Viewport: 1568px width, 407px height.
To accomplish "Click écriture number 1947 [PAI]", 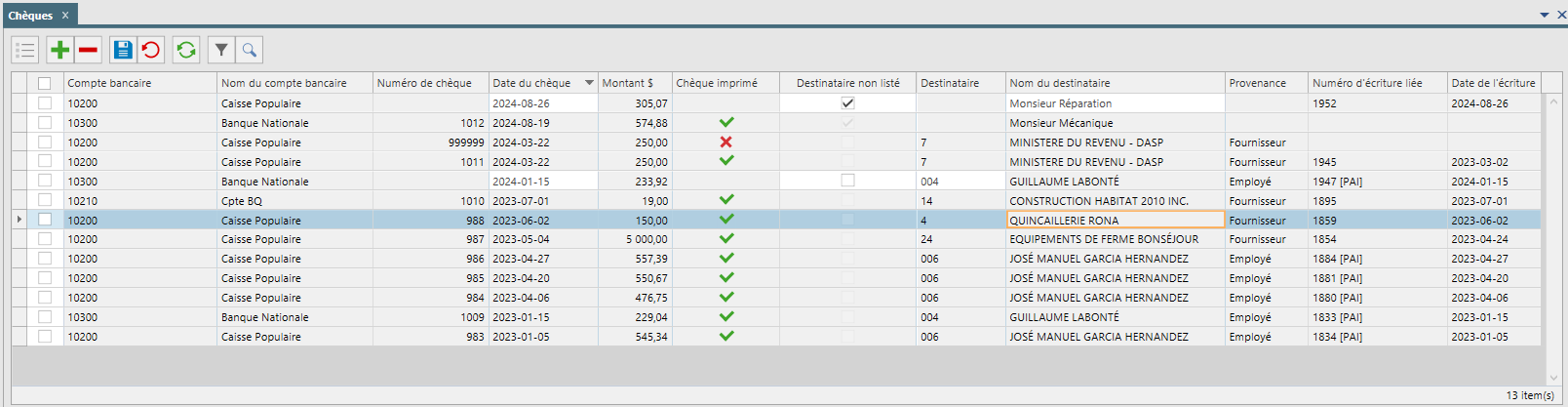I will point(1337,181).
